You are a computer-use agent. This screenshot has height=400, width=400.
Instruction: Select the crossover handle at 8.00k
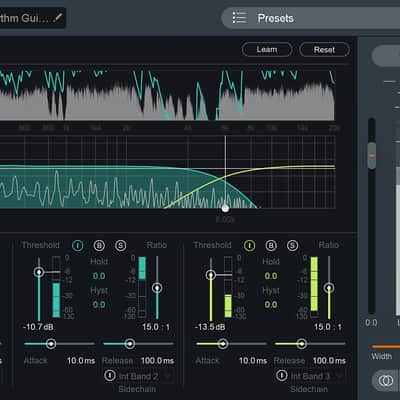tap(225, 209)
